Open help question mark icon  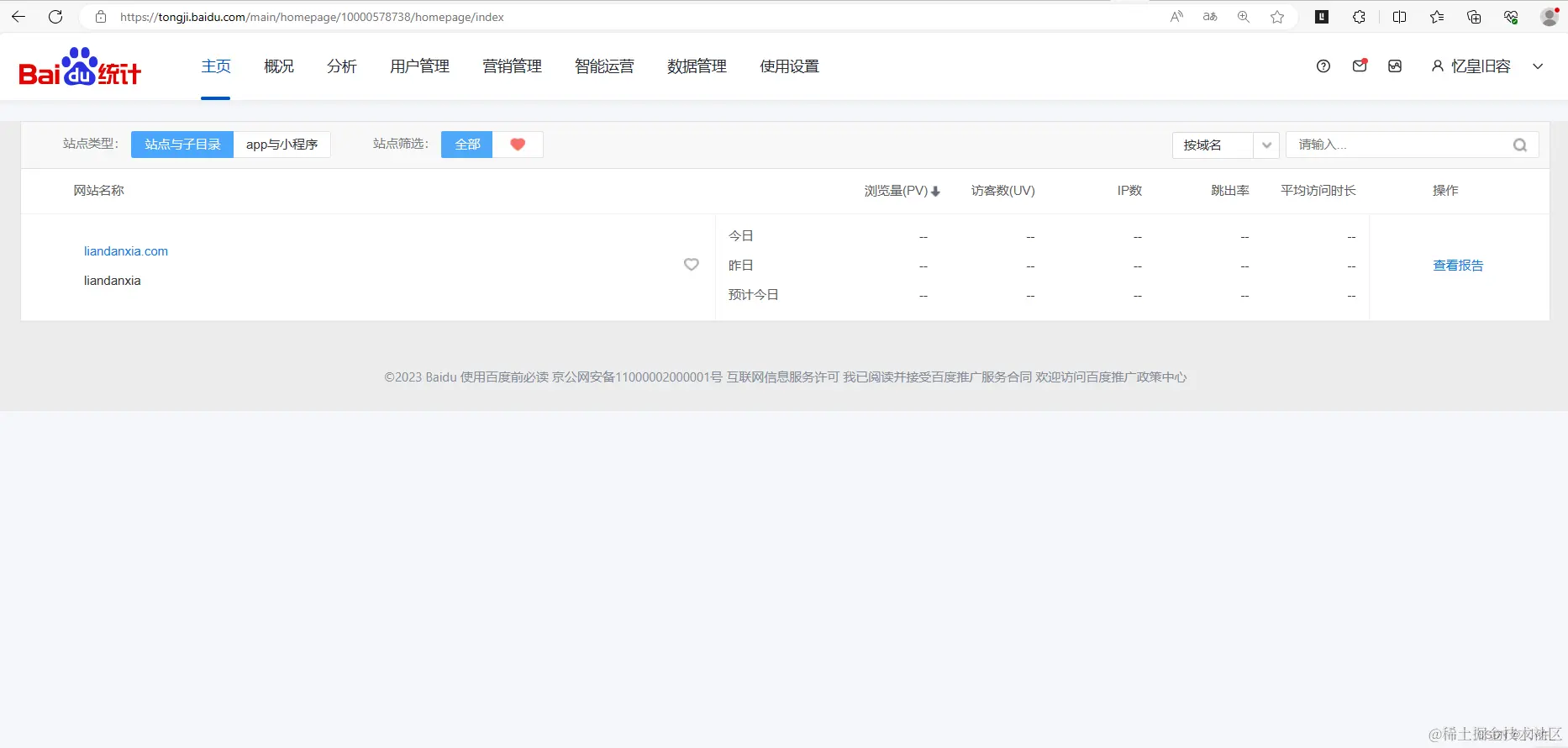click(x=1323, y=66)
